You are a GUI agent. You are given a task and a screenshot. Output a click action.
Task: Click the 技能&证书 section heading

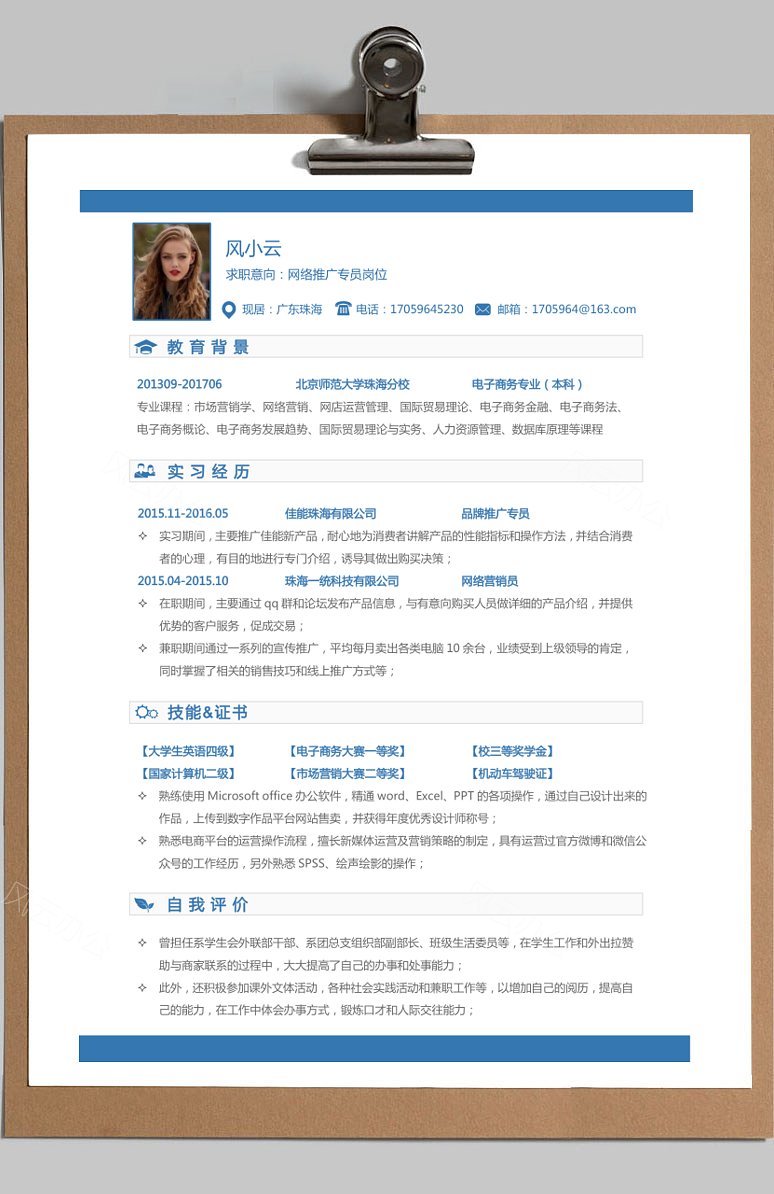point(207,712)
